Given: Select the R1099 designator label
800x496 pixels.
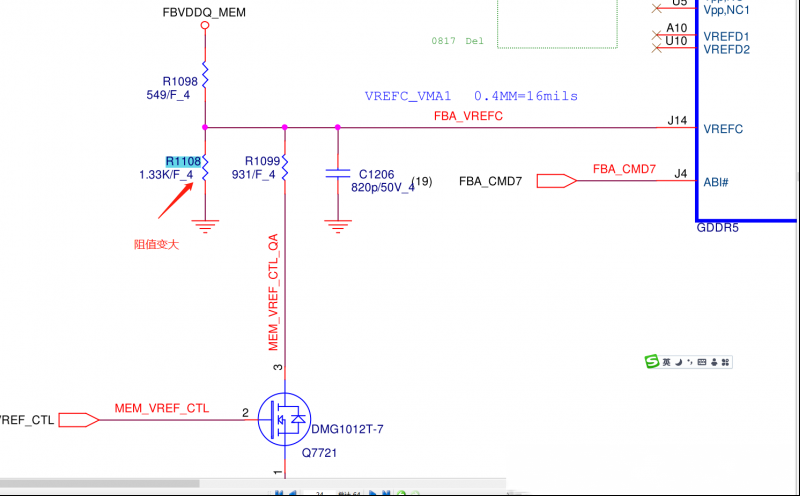Looking at the screenshot, I should [262, 161].
